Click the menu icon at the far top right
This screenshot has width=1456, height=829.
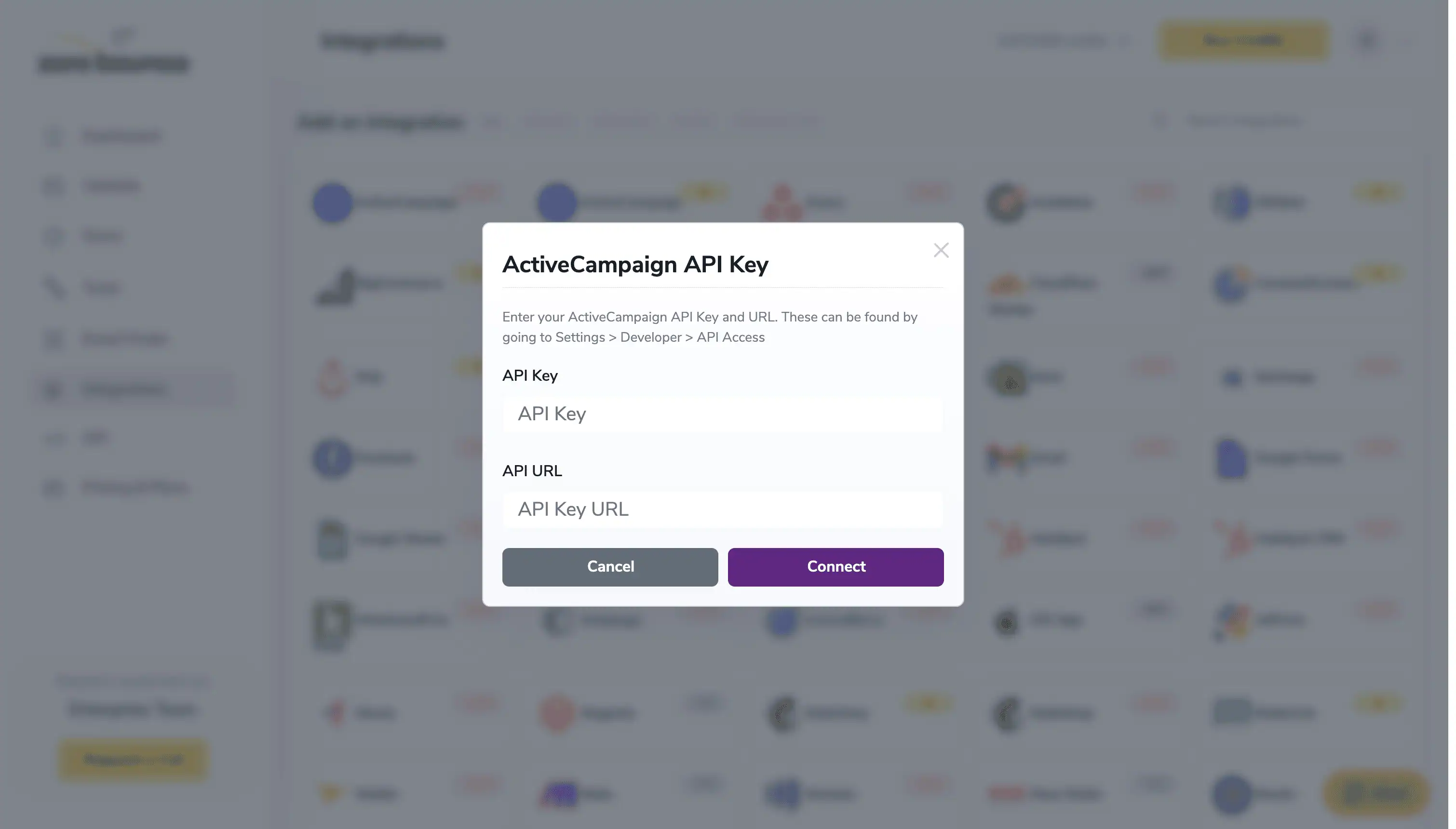point(1368,40)
